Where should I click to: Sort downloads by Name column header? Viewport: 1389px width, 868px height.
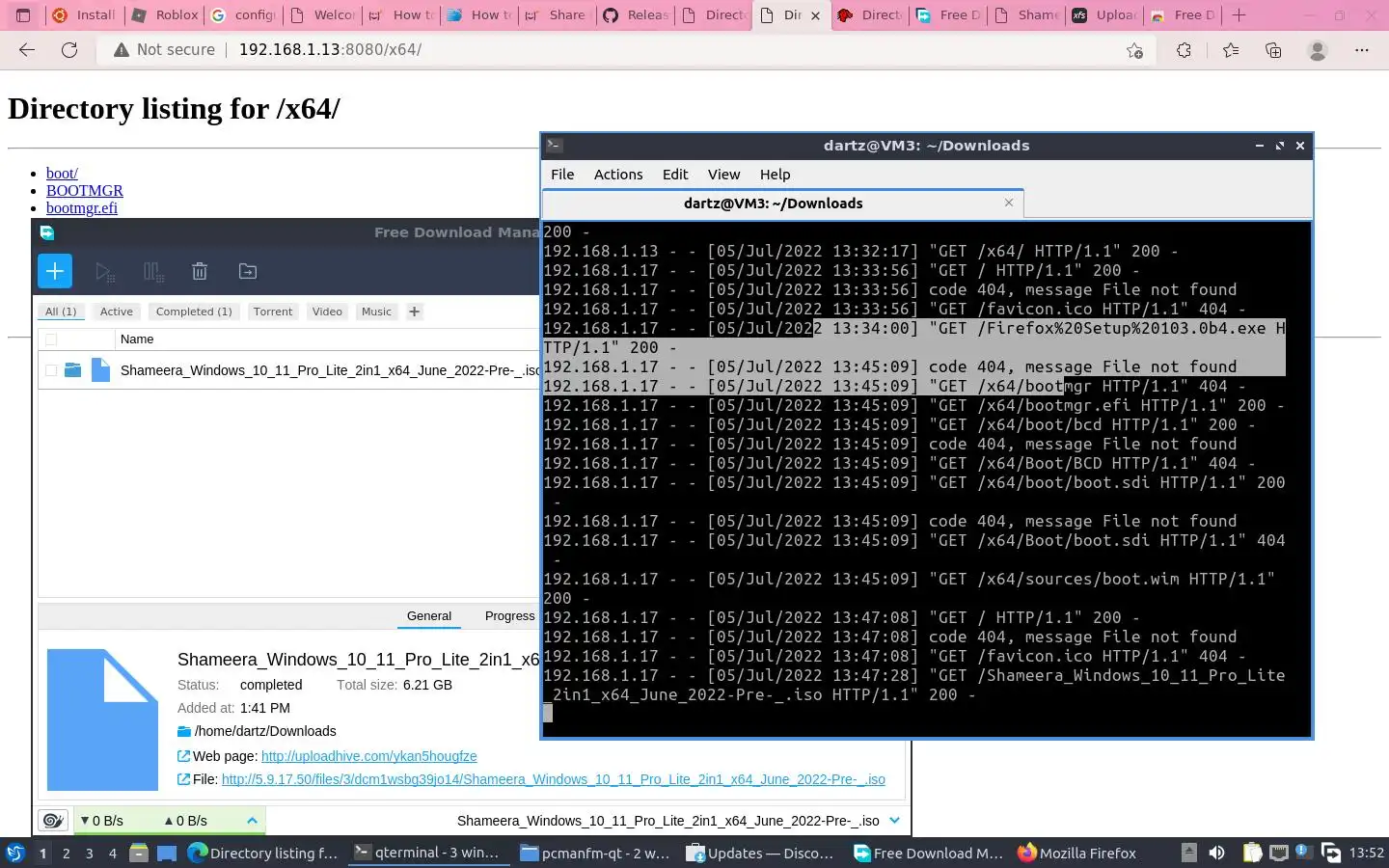click(x=137, y=339)
